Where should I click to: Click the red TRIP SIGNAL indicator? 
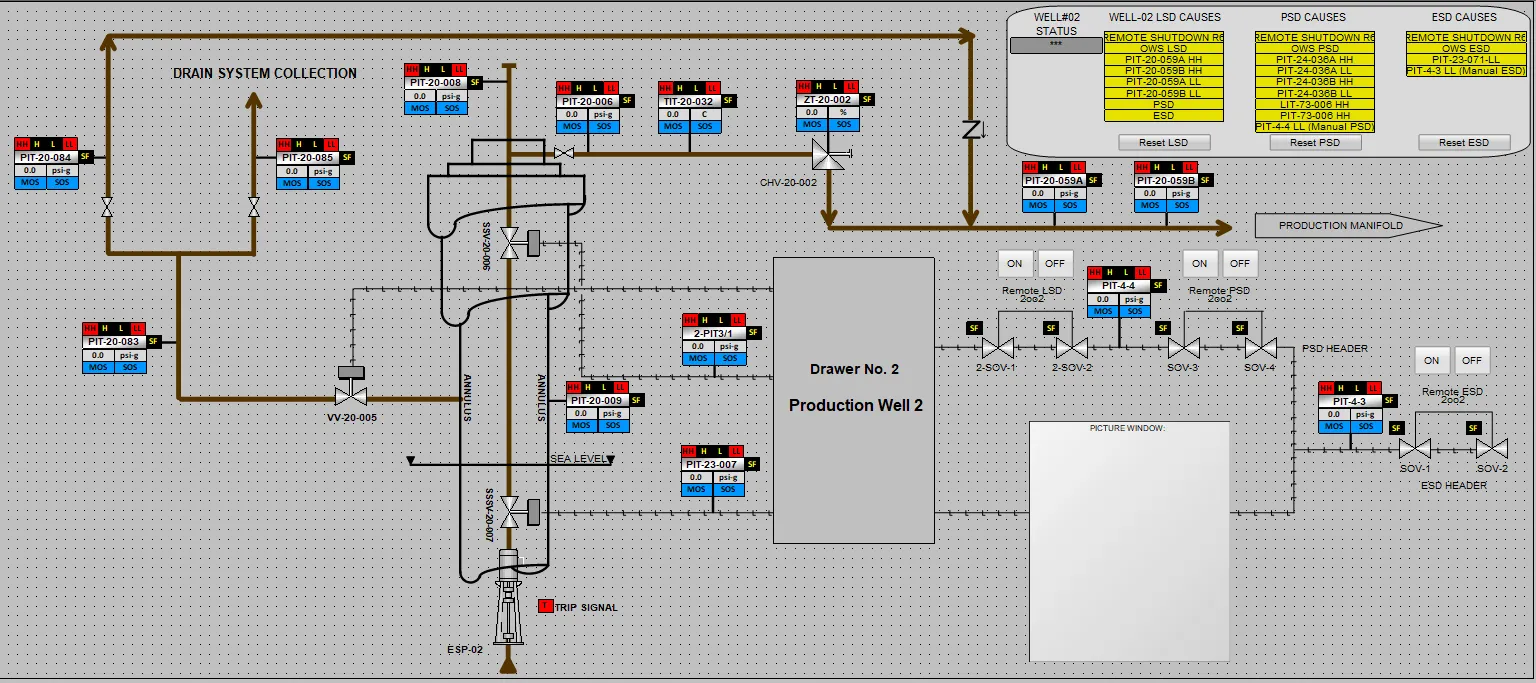tap(545, 606)
